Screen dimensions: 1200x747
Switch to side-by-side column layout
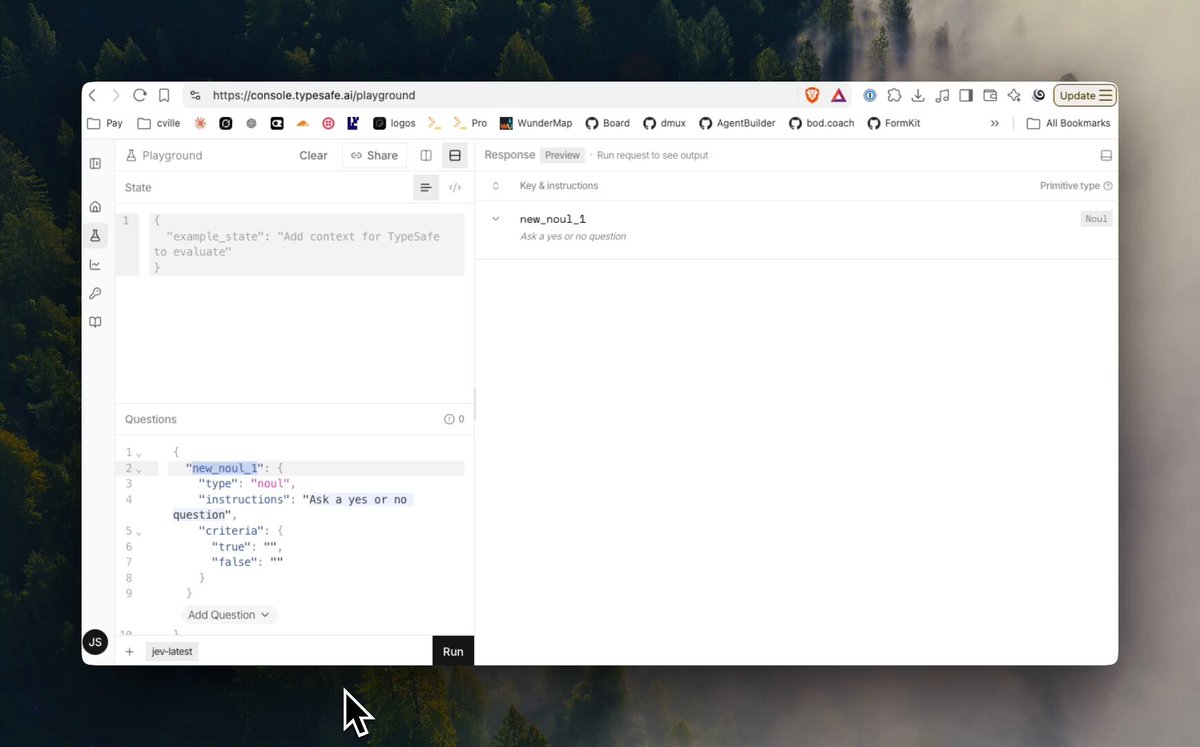(x=426, y=155)
